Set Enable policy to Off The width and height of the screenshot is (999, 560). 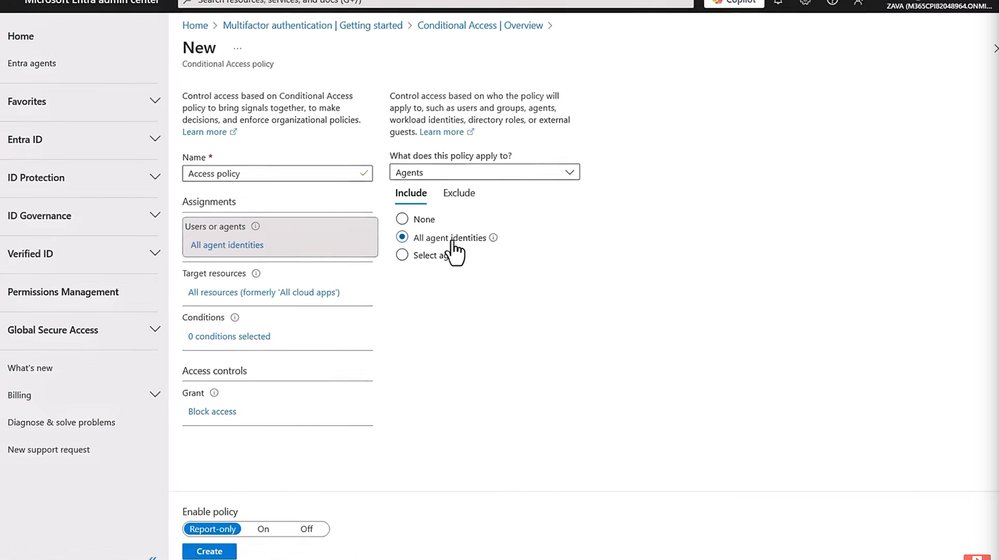pos(306,529)
